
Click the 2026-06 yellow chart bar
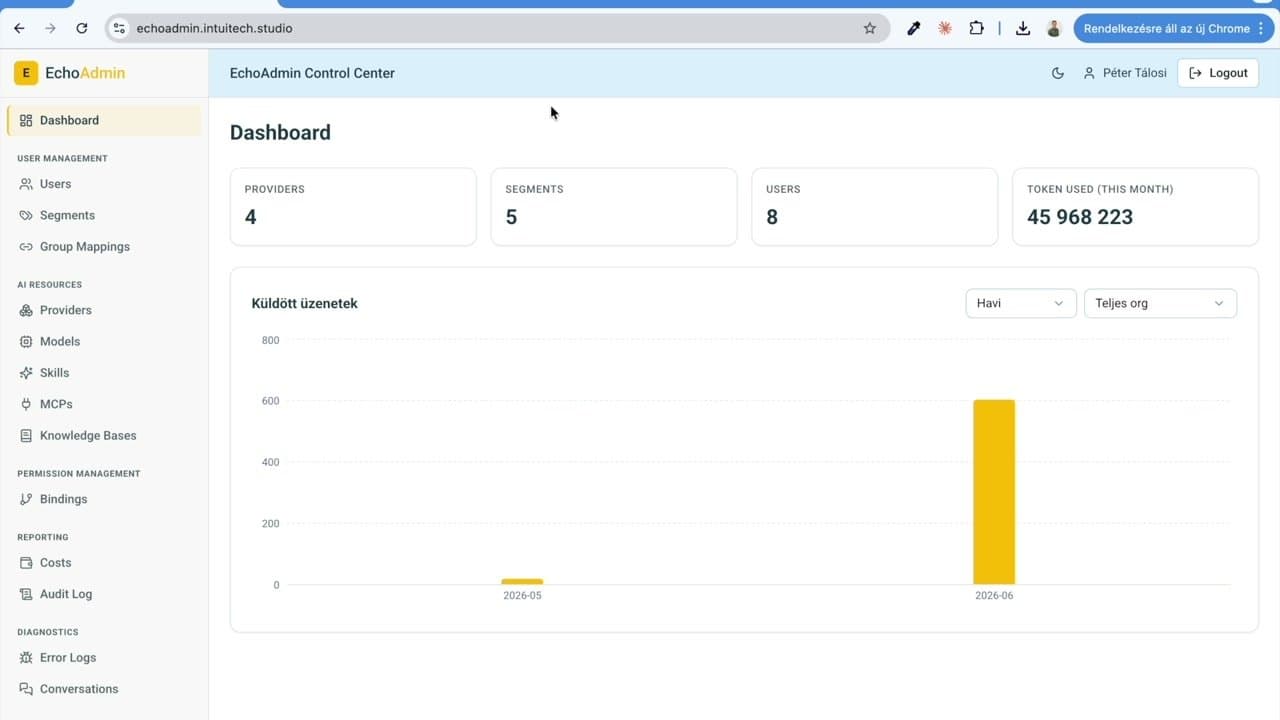(x=994, y=492)
